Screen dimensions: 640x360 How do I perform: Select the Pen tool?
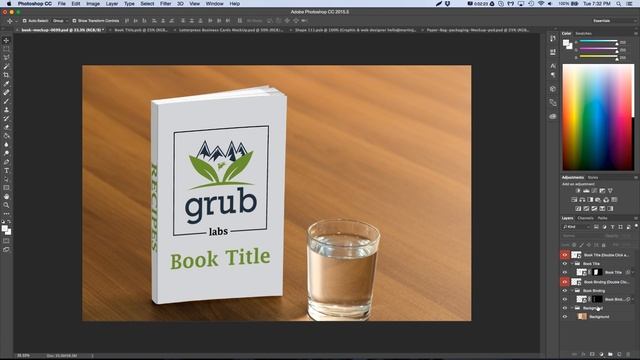pos(6,162)
